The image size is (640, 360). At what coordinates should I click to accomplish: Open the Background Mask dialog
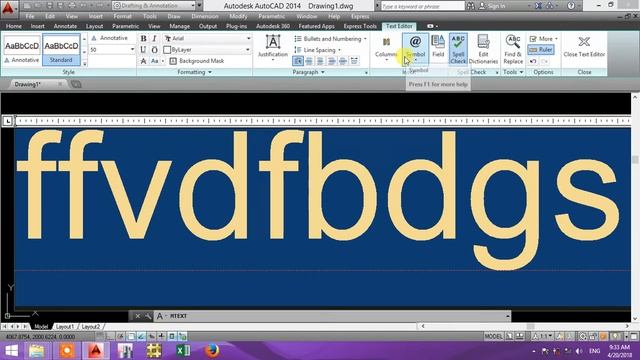[x=197, y=61]
